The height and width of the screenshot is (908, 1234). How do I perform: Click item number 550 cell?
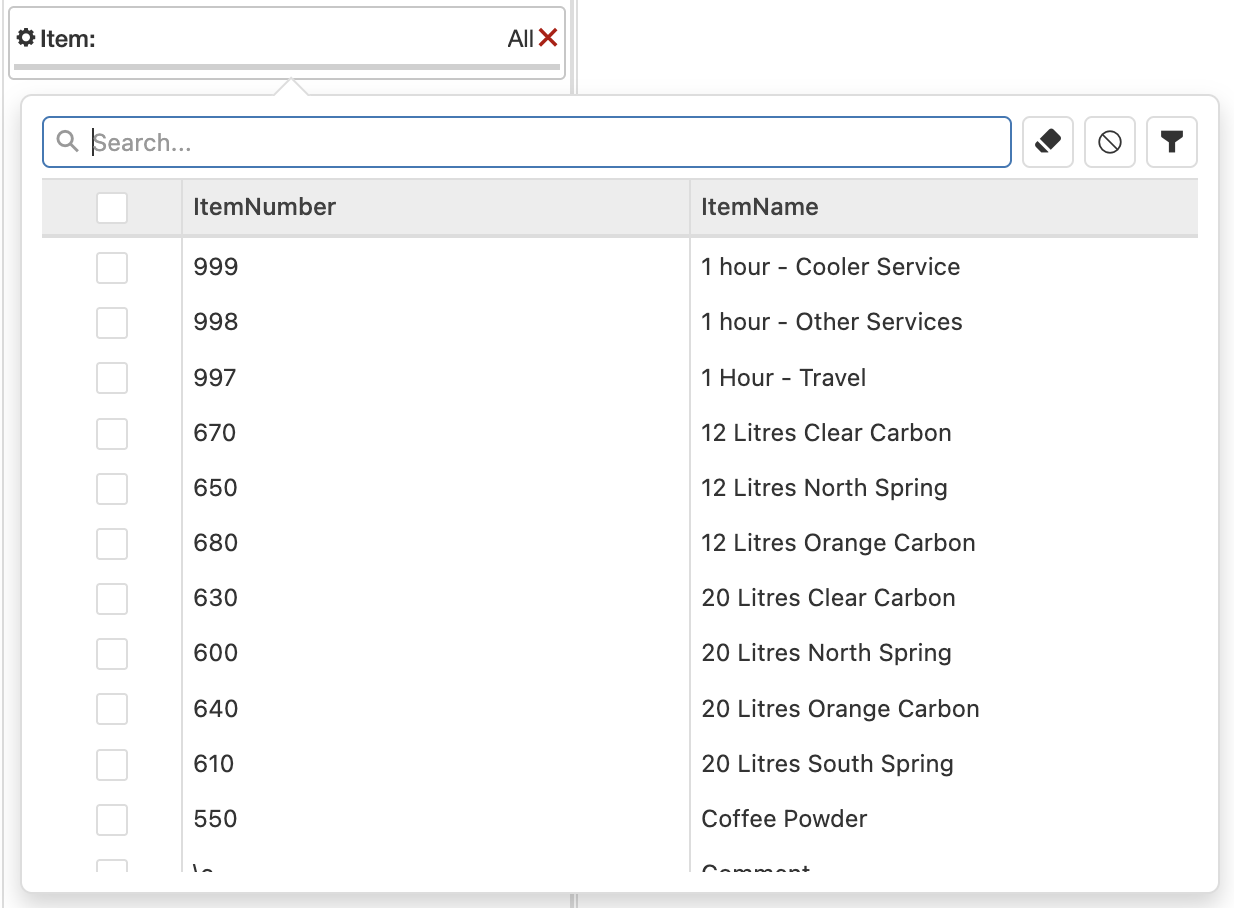[x=216, y=819]
